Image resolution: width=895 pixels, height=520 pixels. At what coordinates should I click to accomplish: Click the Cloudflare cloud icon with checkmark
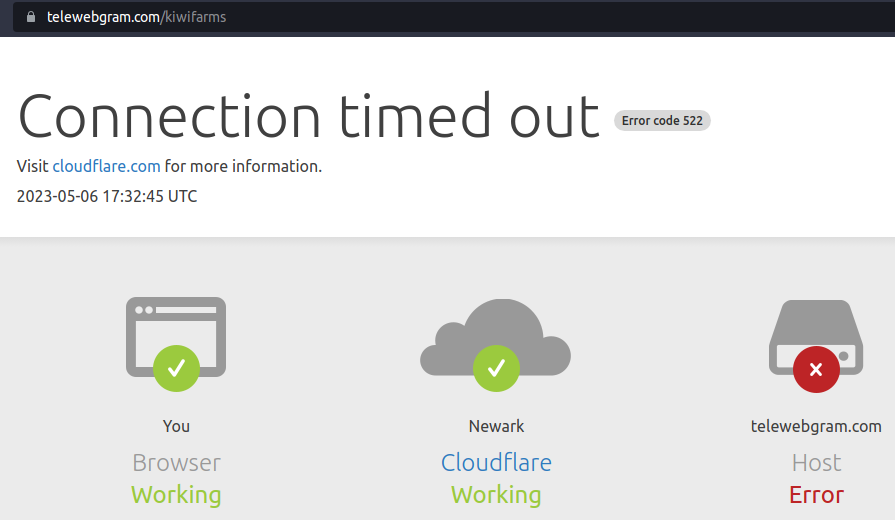click(x=495, y=345)
